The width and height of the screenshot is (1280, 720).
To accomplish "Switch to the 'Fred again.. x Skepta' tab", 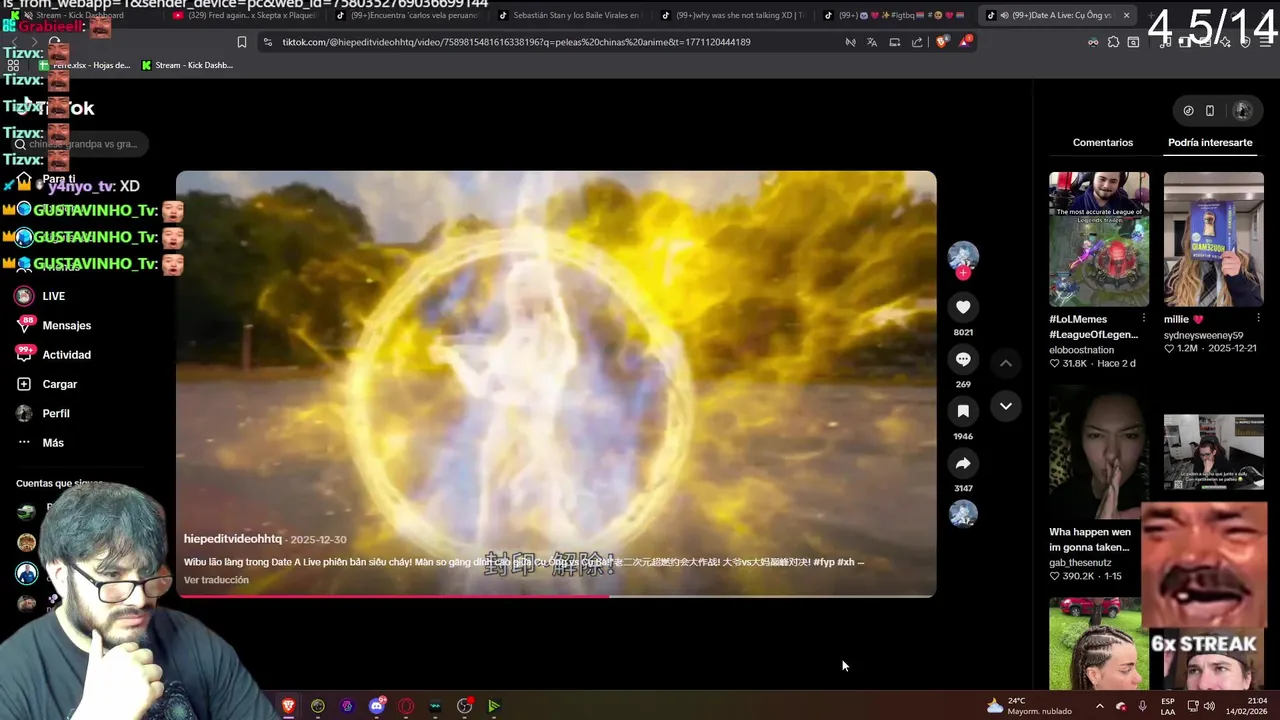I will pyautogui.click(x=244, y=15).
